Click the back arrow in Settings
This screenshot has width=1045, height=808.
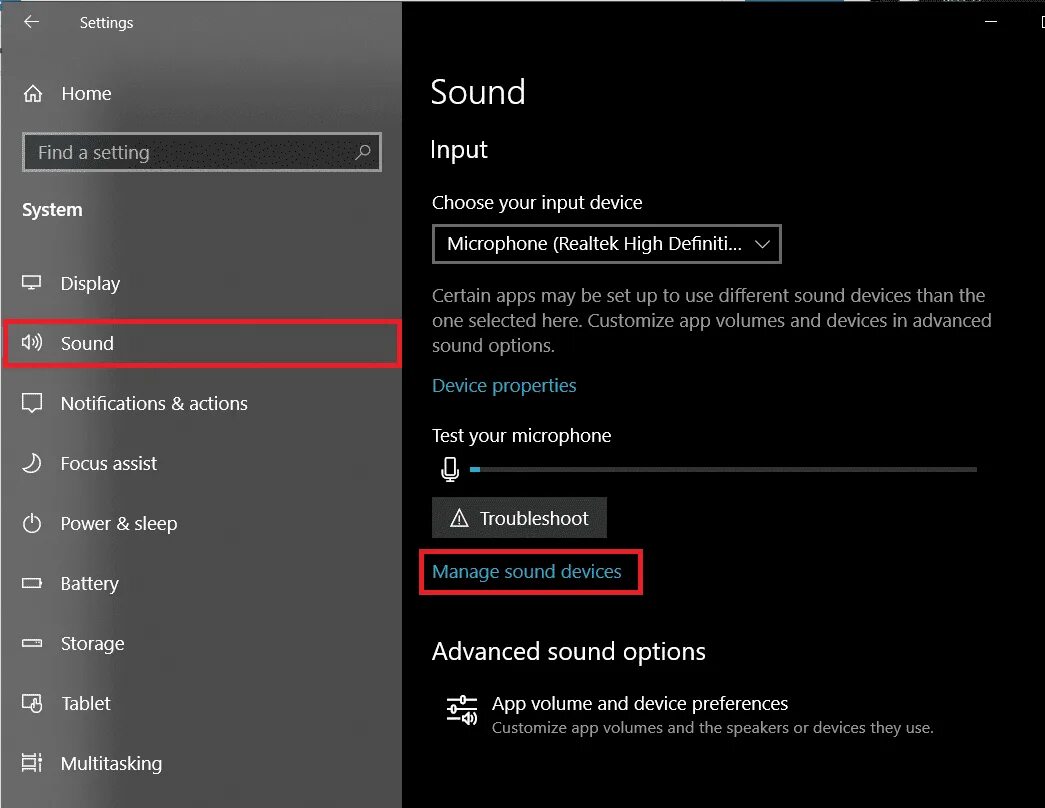[x=32, y=22]
